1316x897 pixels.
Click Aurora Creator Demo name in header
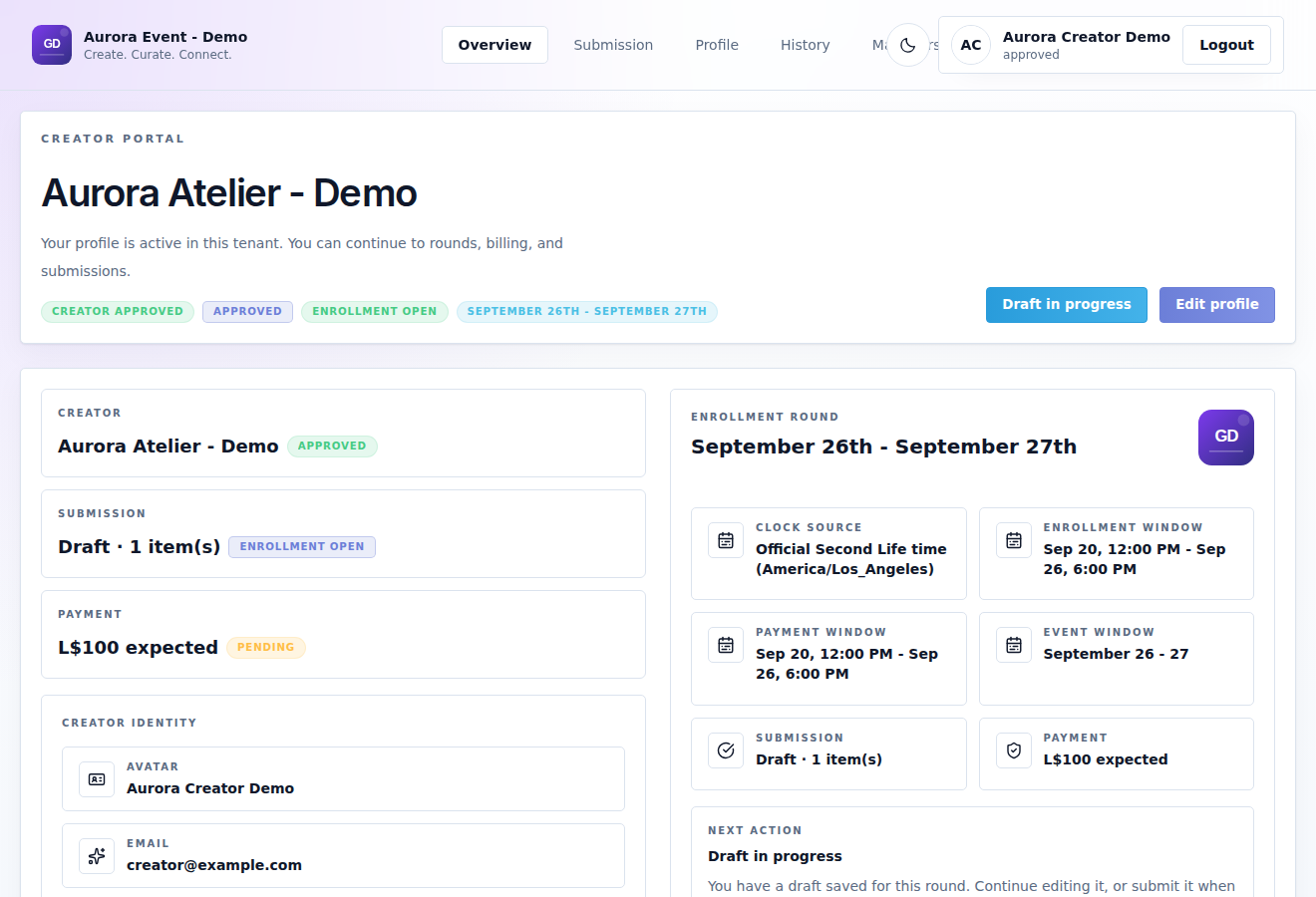coord(1086,37)
